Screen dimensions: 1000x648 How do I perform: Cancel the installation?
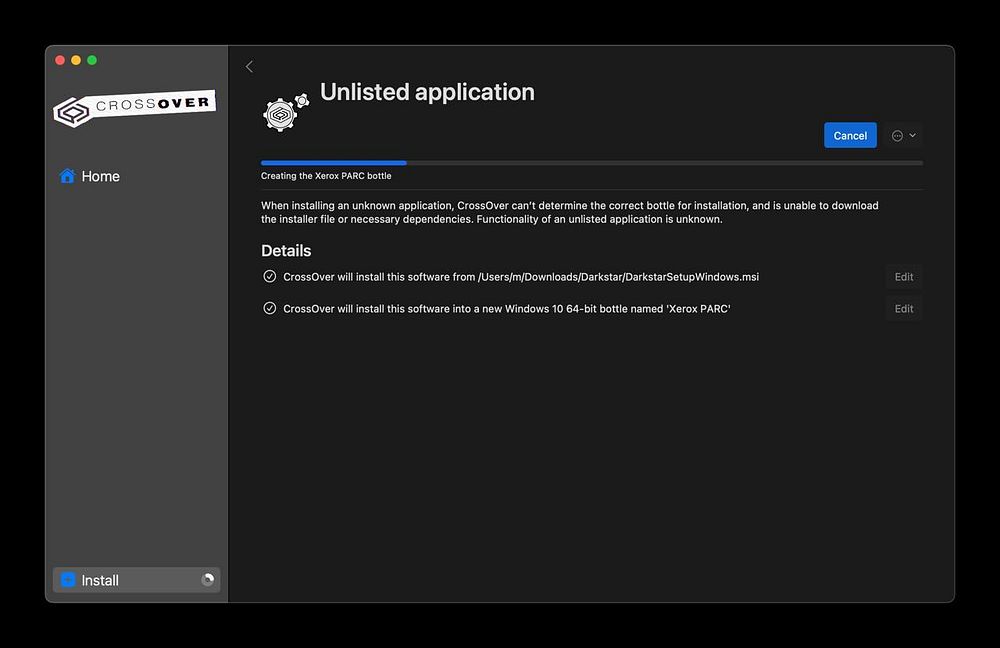tap(850, 135)
